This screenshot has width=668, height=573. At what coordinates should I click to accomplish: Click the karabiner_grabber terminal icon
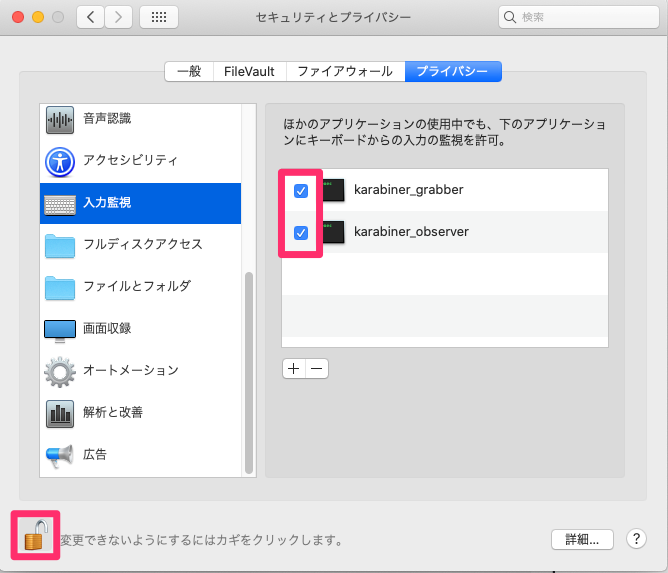(x=333, y=190)
